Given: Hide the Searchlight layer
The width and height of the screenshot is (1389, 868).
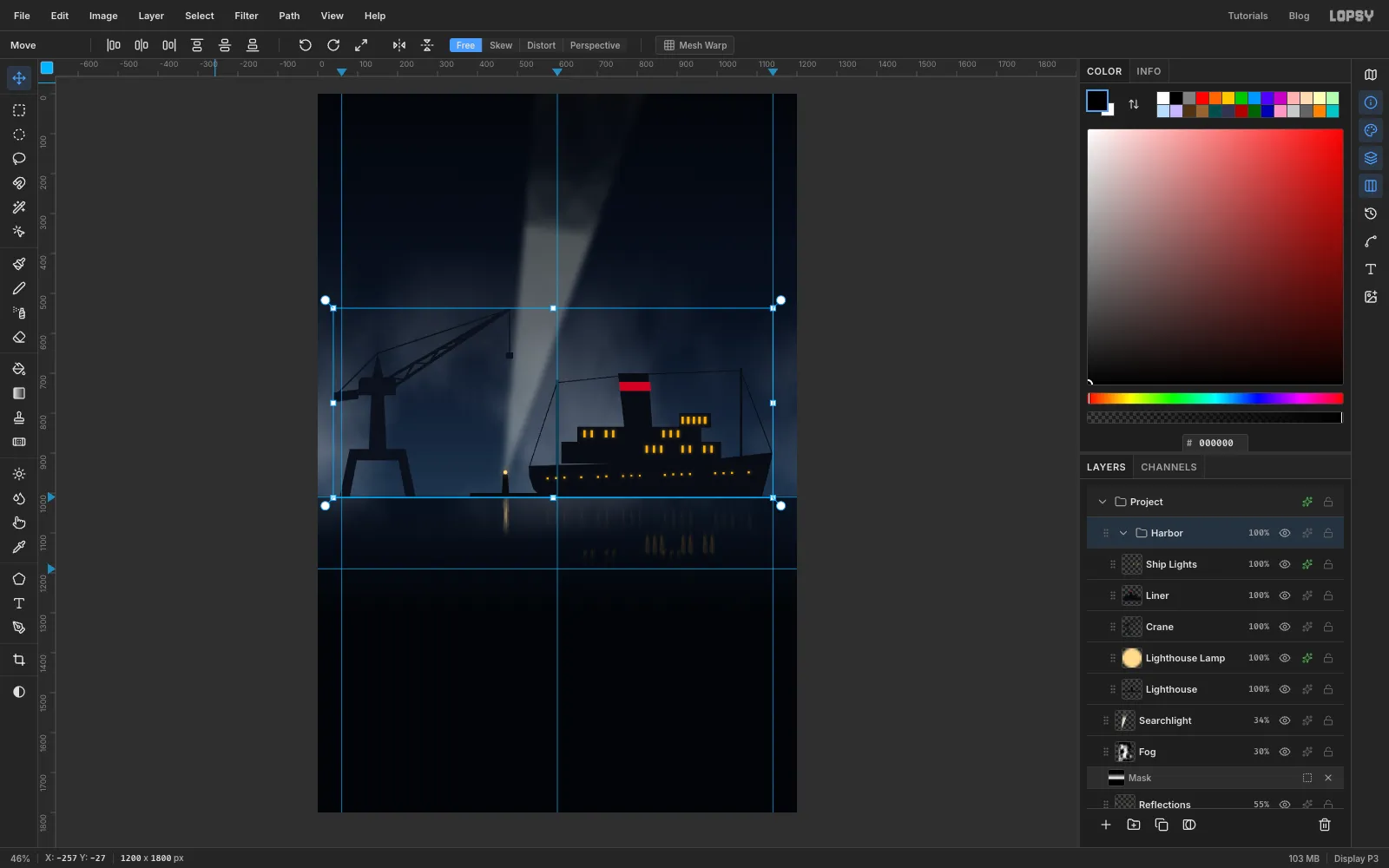Looking at the screenshot, I should (x=1285, y=720).
